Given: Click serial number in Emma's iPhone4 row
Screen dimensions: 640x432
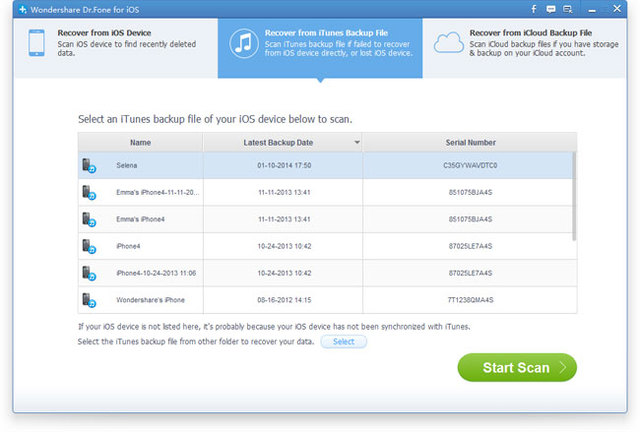Looking at the screenshot, I should (470, 219).
